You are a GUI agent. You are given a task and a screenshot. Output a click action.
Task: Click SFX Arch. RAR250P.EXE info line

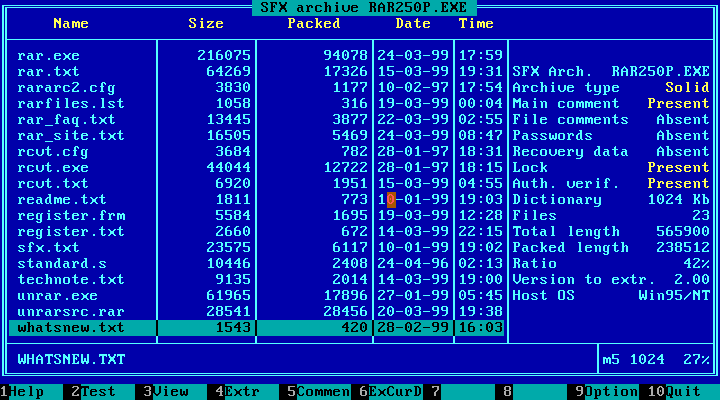click(611, 72)
